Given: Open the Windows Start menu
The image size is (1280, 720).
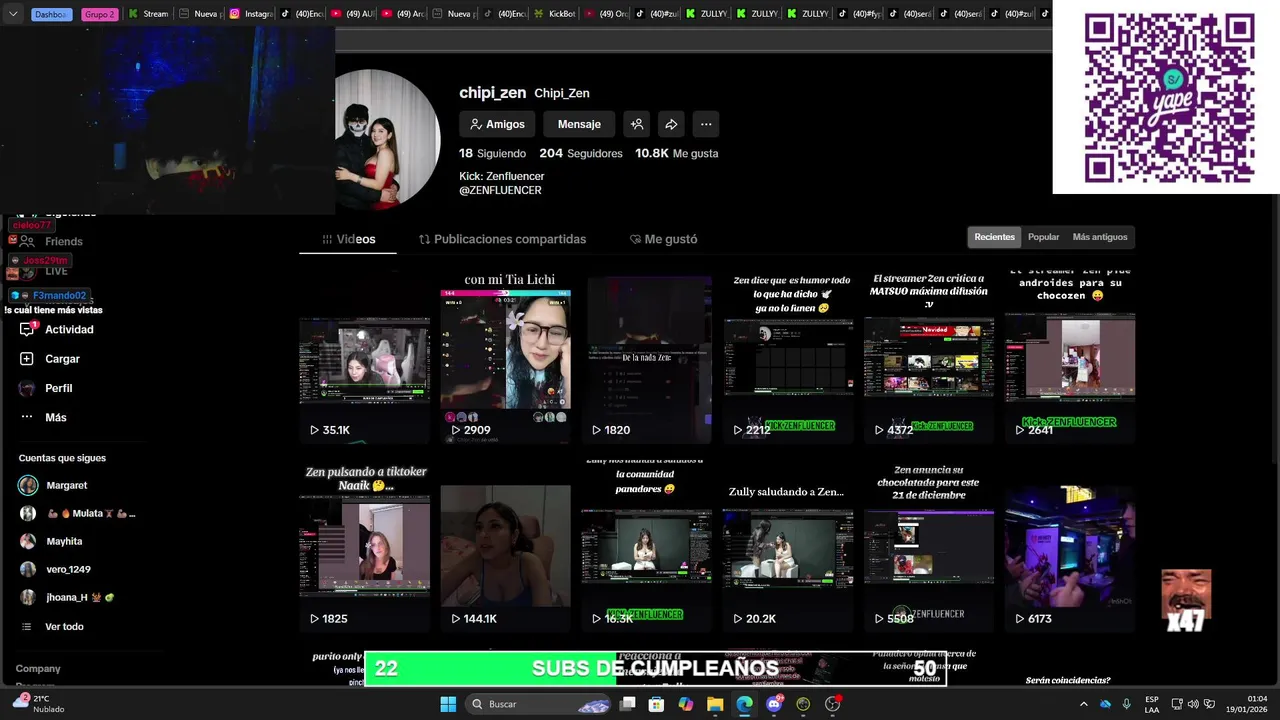Looking at the screenshot, I should tap(448, 704).
